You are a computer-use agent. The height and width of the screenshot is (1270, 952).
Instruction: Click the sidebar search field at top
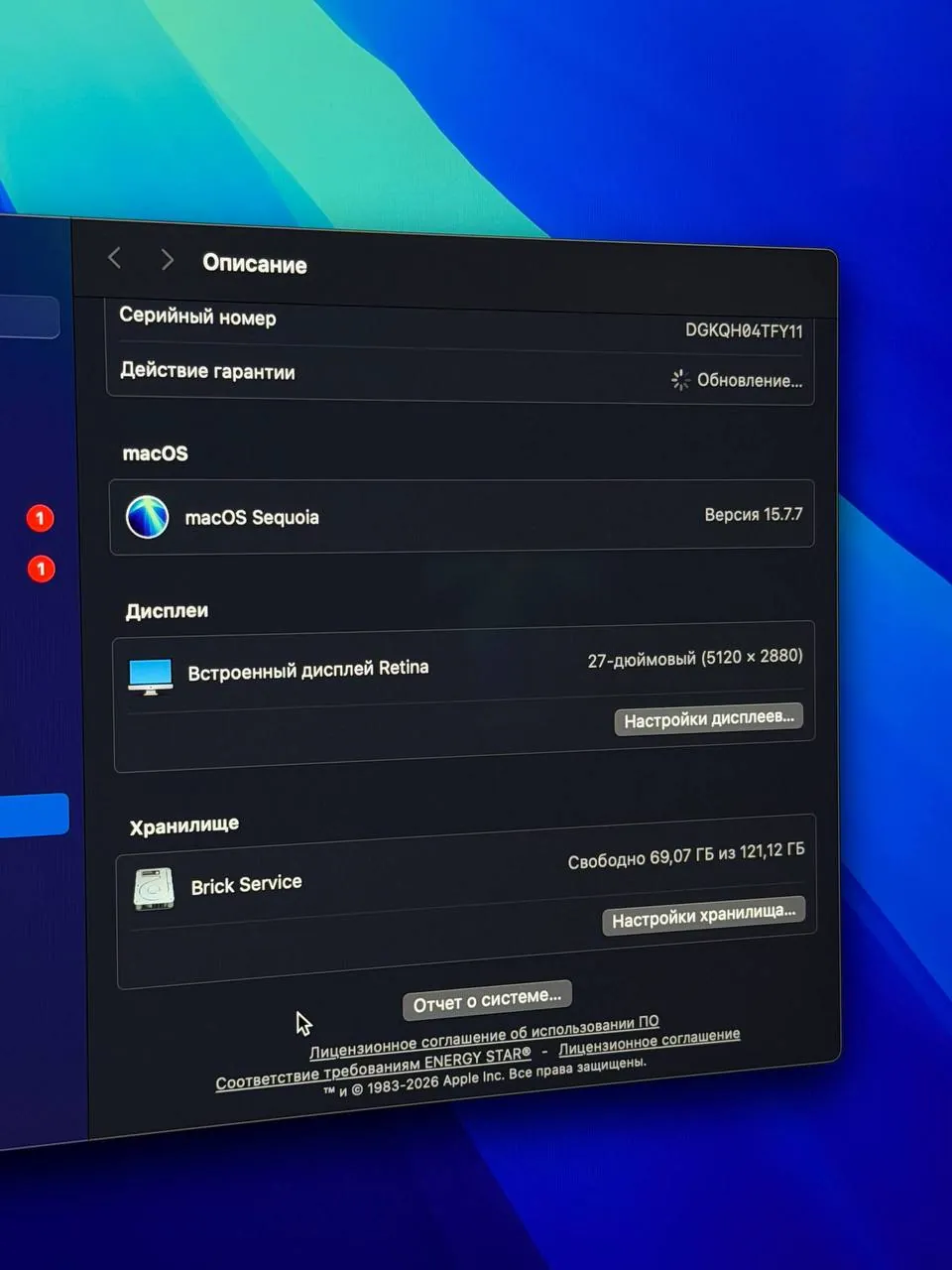(x=28, y=317)
